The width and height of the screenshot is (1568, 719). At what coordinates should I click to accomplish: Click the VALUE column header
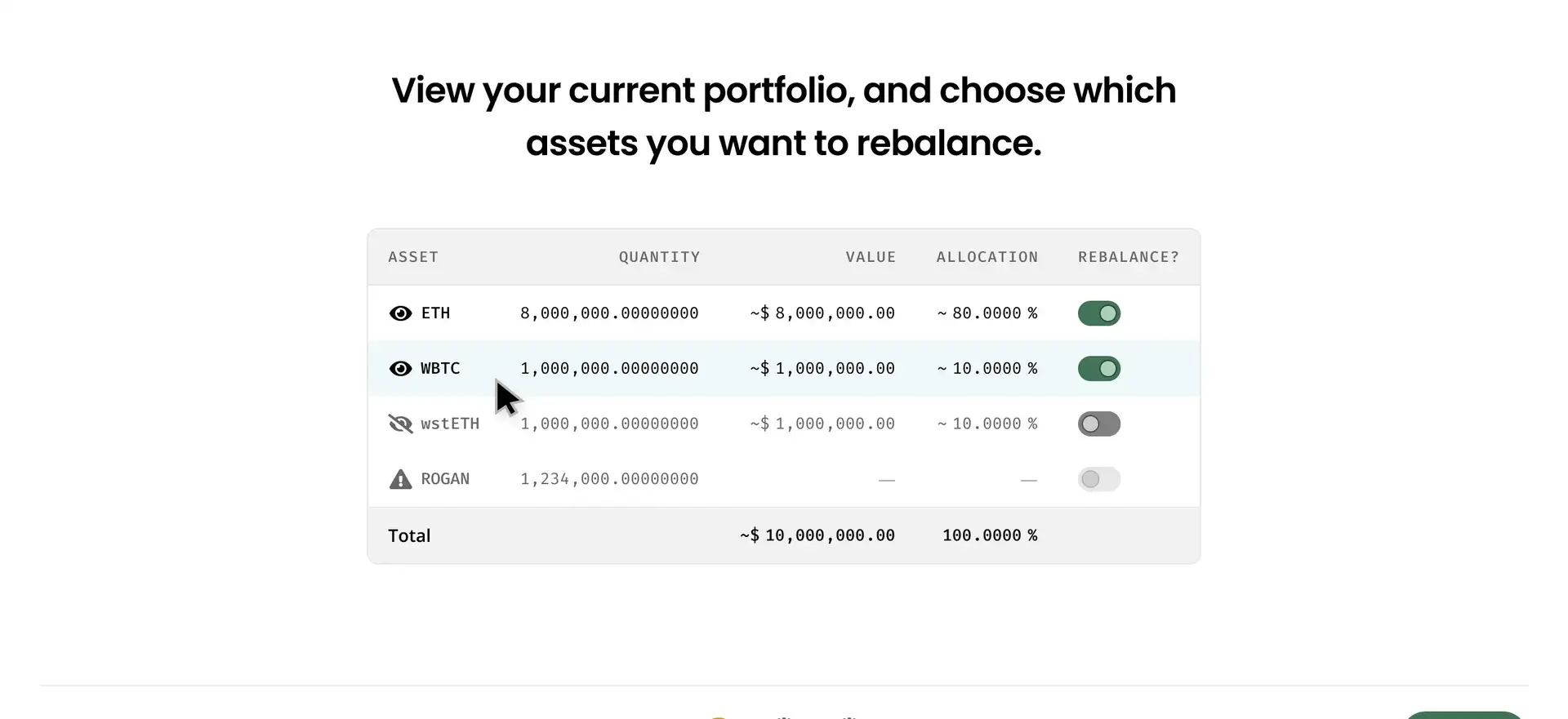[x=871, y=257]
